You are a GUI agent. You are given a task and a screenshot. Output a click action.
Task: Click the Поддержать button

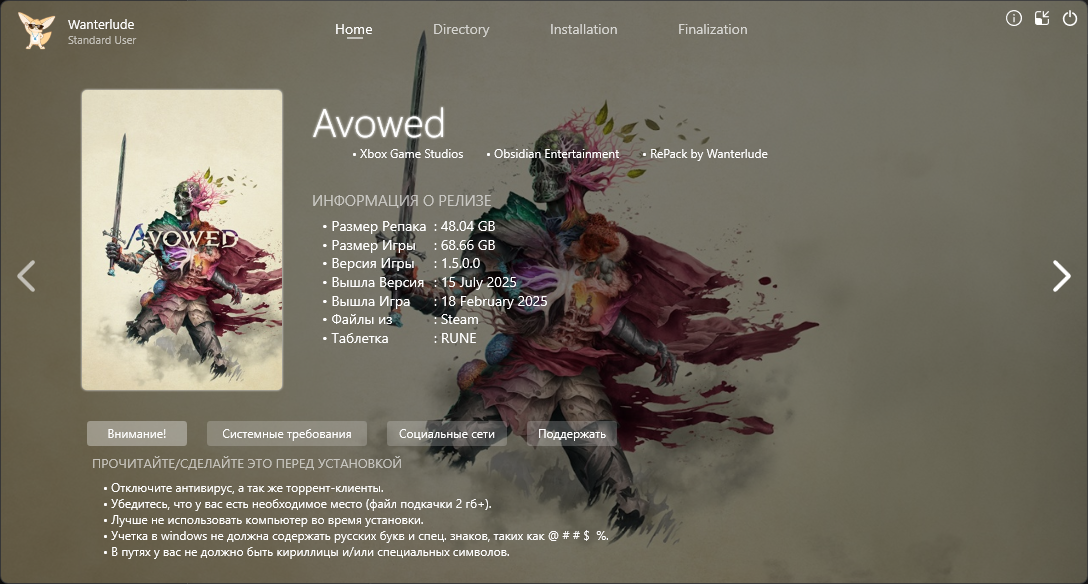(x=572, y=433)
